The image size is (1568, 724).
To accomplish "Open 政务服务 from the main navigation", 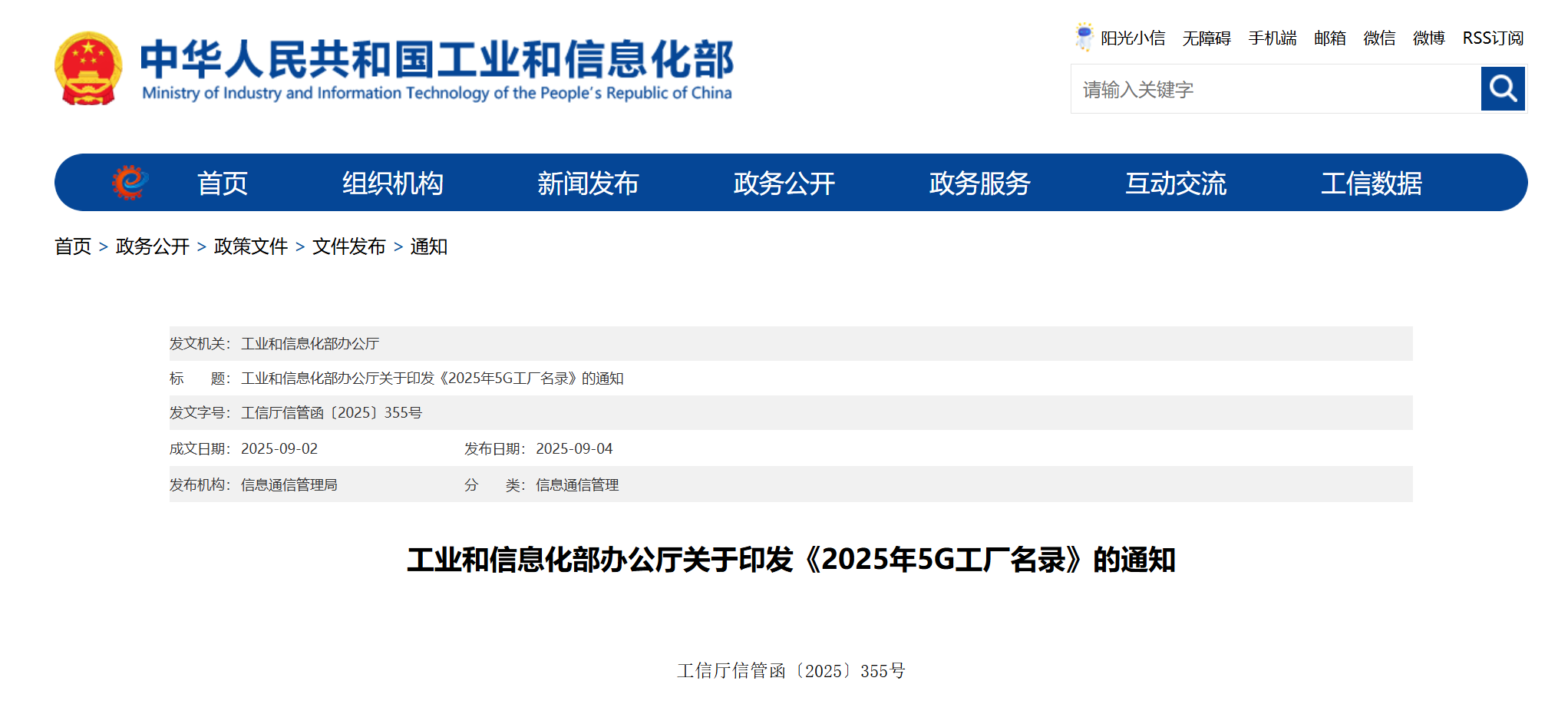I will coord(979,183).
